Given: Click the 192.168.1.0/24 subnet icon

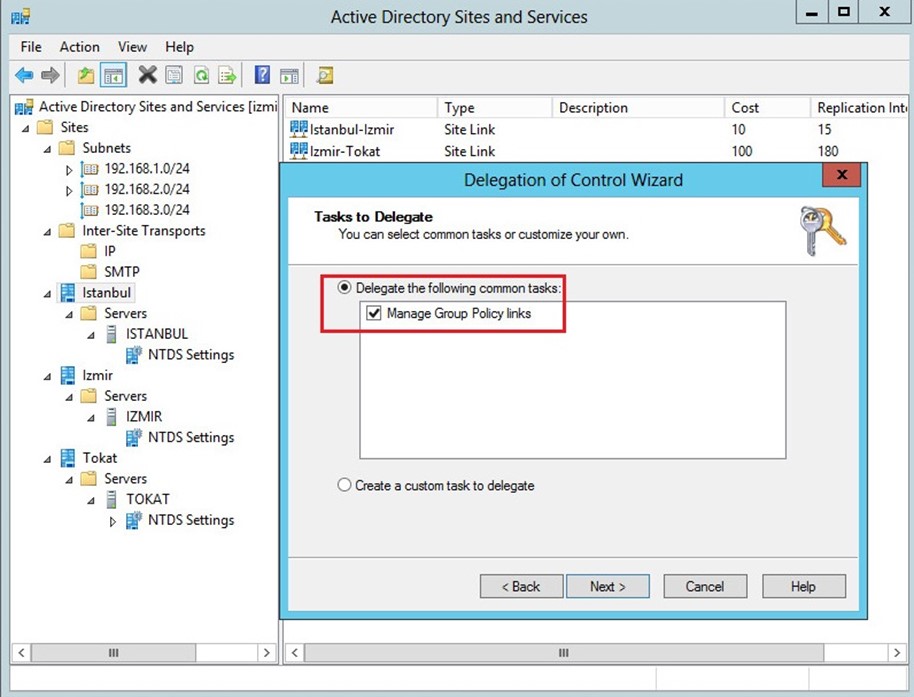Looking at the screenshot, I should click(89, 169).
